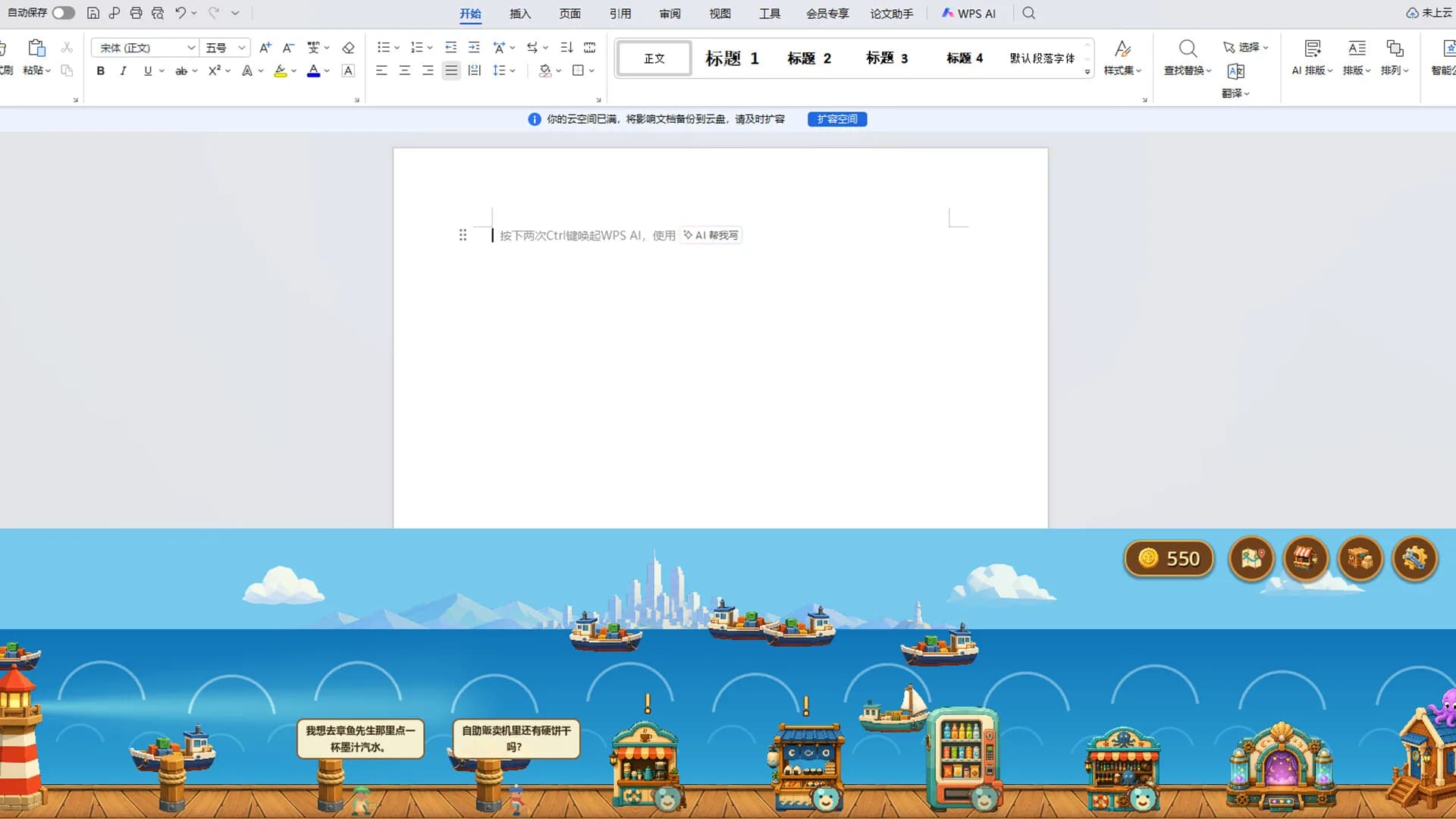Apply blue font color
Image resolution: width=1456 pixels, height=819 pixels.
click(313, 71)
